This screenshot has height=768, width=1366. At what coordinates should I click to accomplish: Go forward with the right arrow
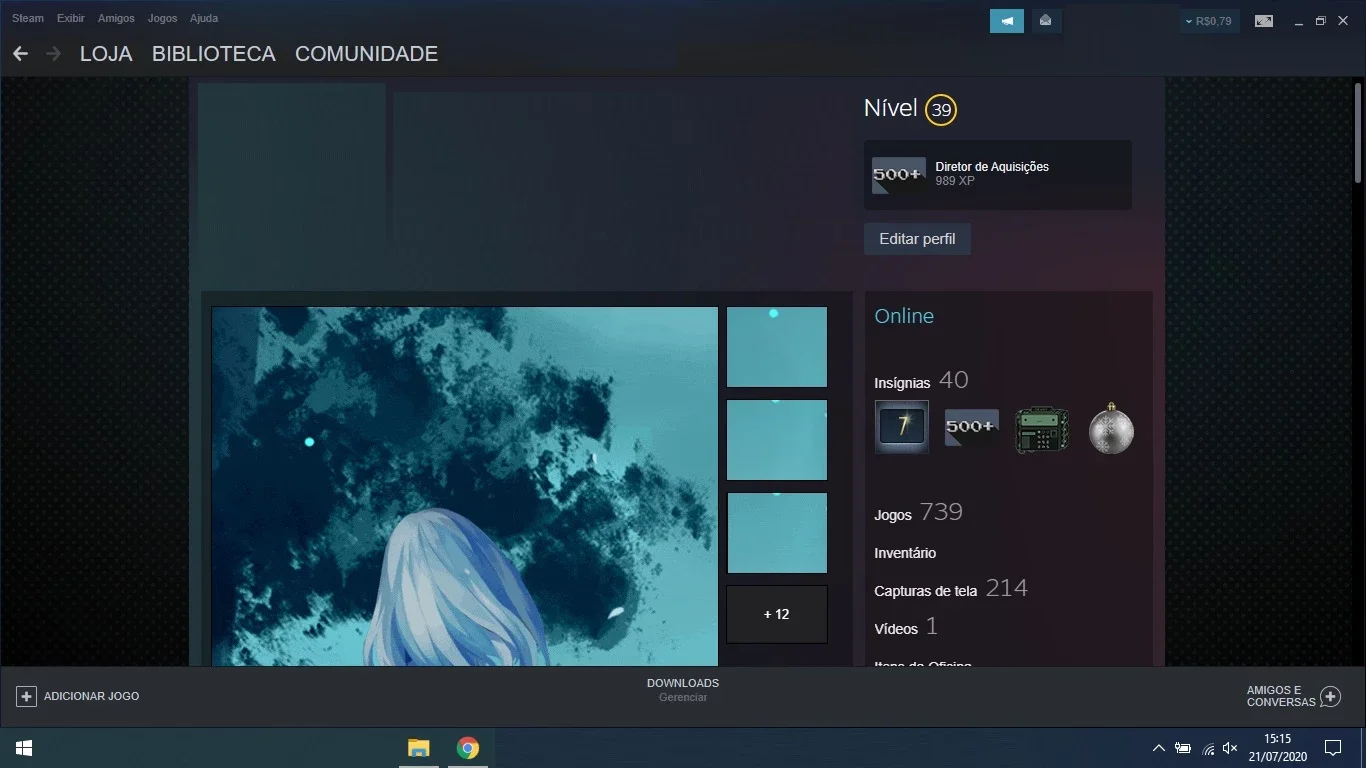click(54, 54)
